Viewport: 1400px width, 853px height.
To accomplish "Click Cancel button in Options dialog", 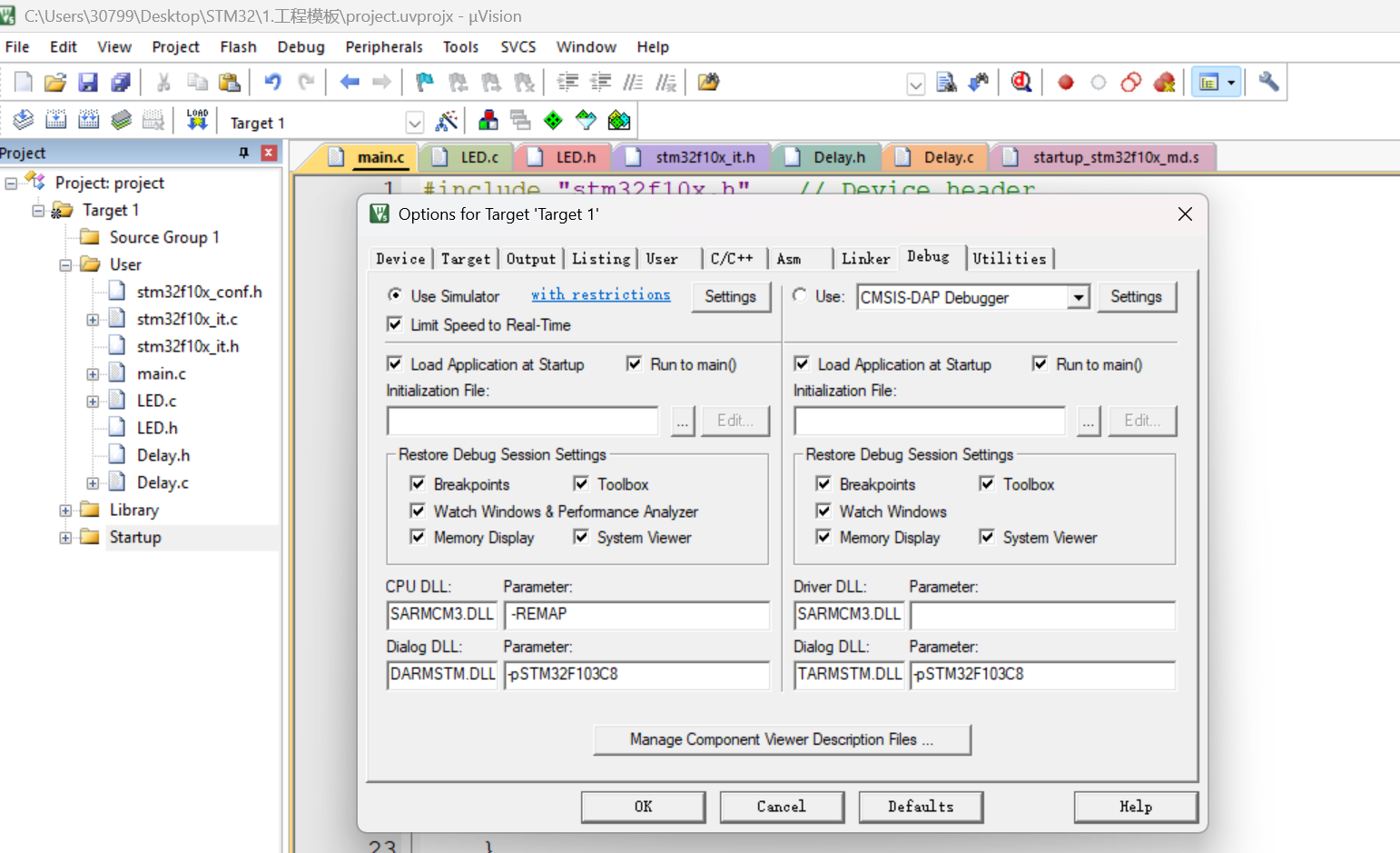I will (782, 807).
